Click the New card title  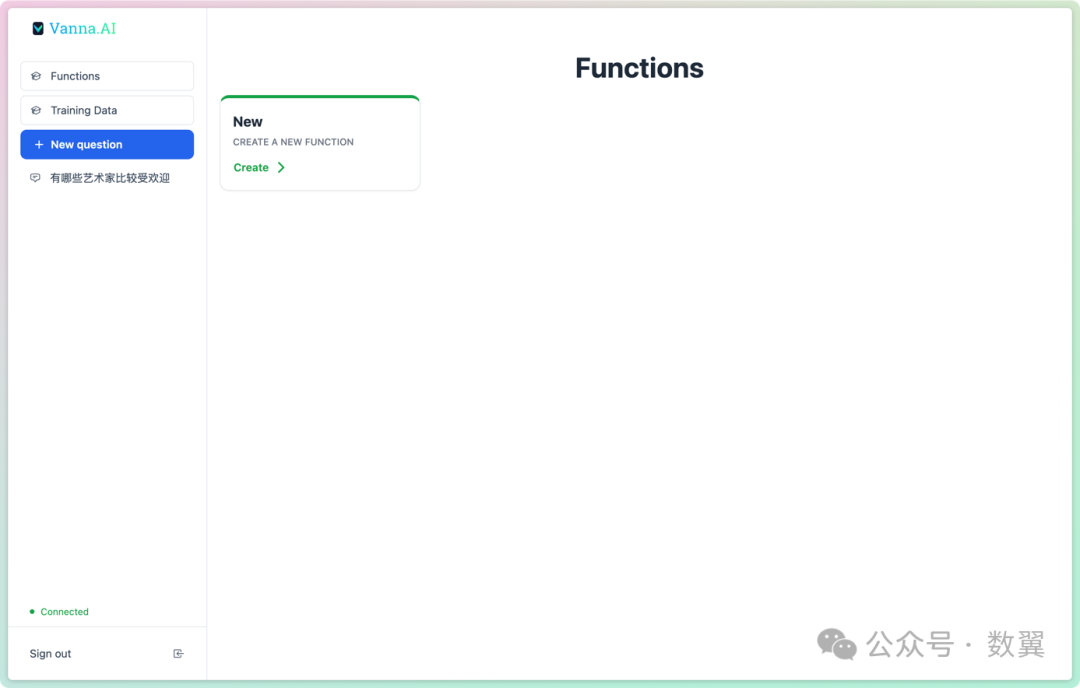click(x=248, y=122)
